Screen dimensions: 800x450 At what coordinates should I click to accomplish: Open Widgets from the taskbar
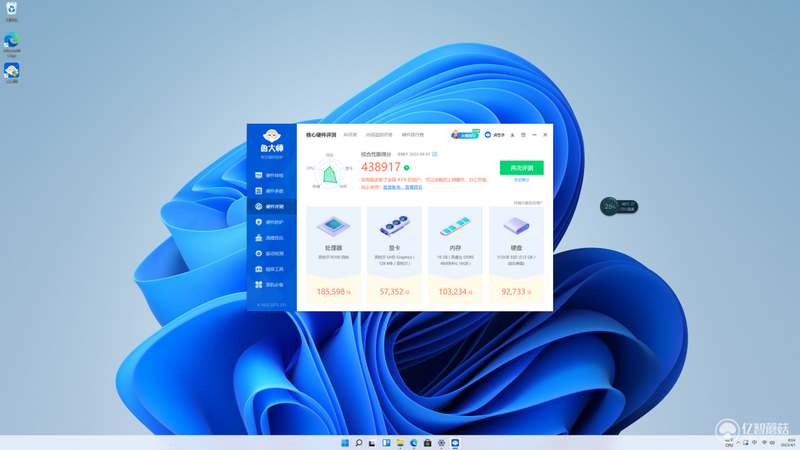pos(386,443)
